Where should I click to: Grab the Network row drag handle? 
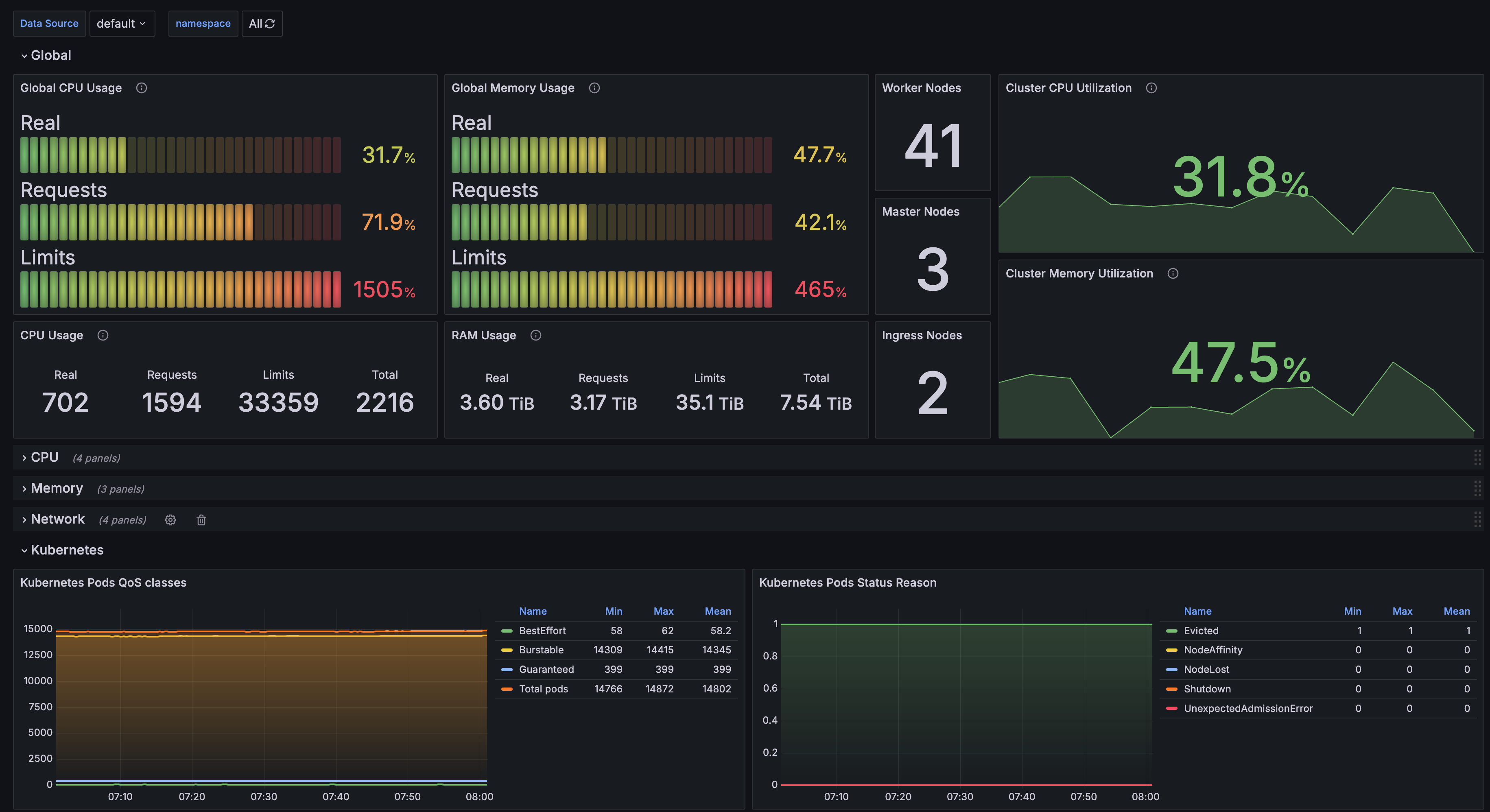(x=1477, y=520)
